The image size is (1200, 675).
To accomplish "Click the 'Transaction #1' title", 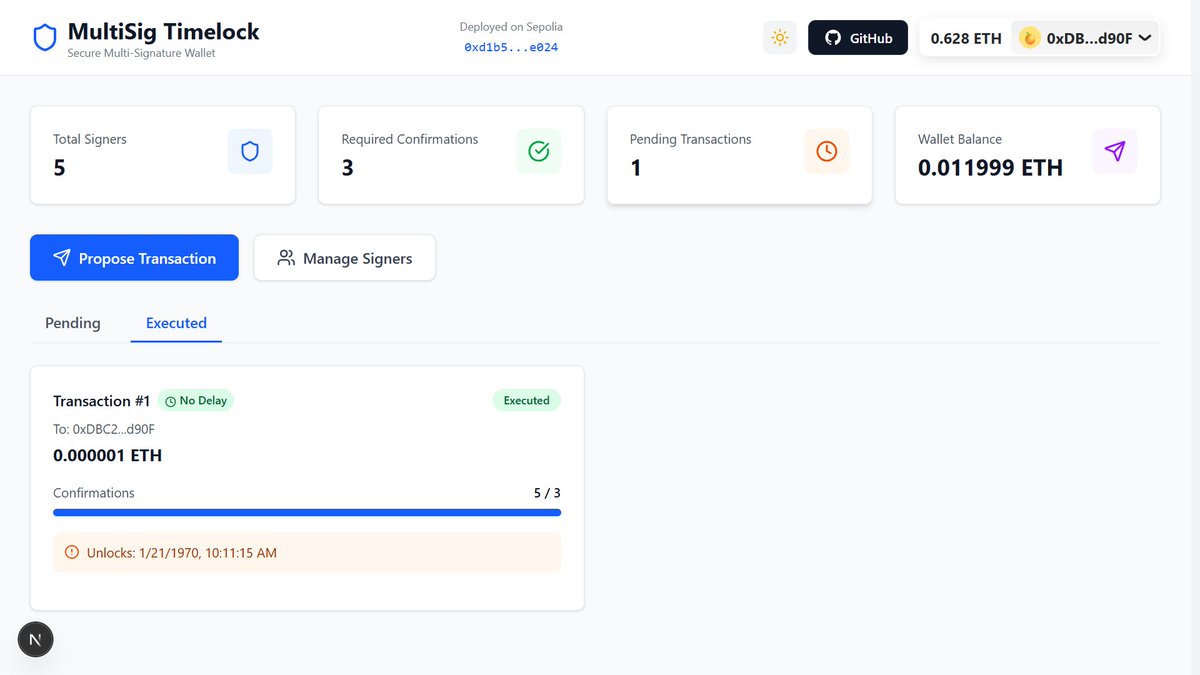I will pos(102,401).
